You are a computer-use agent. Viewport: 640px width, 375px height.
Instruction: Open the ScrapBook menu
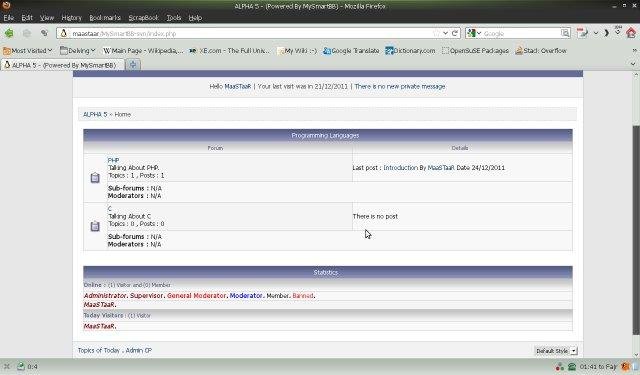click(143, 18)
